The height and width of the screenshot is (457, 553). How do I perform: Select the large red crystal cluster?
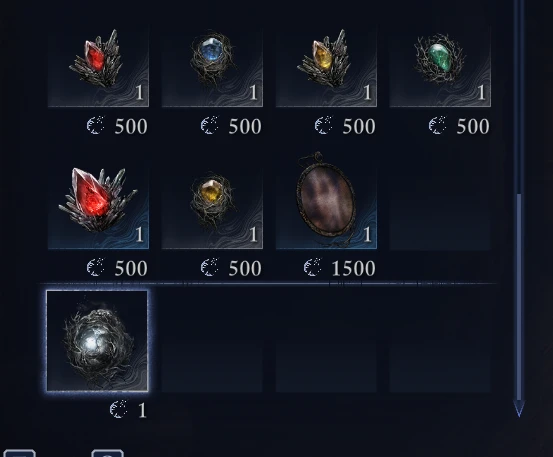pos(98,208)
